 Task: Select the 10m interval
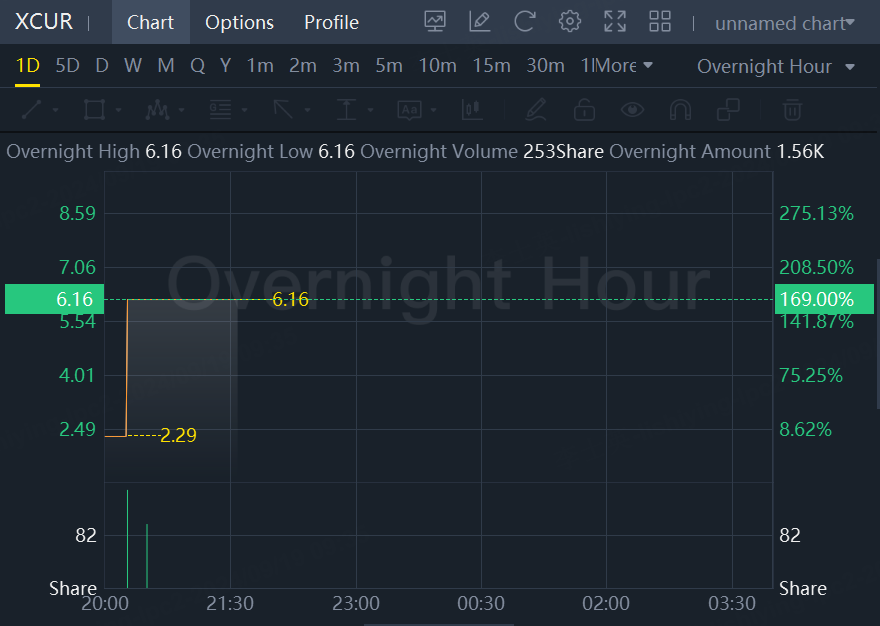tap(437, 66)
